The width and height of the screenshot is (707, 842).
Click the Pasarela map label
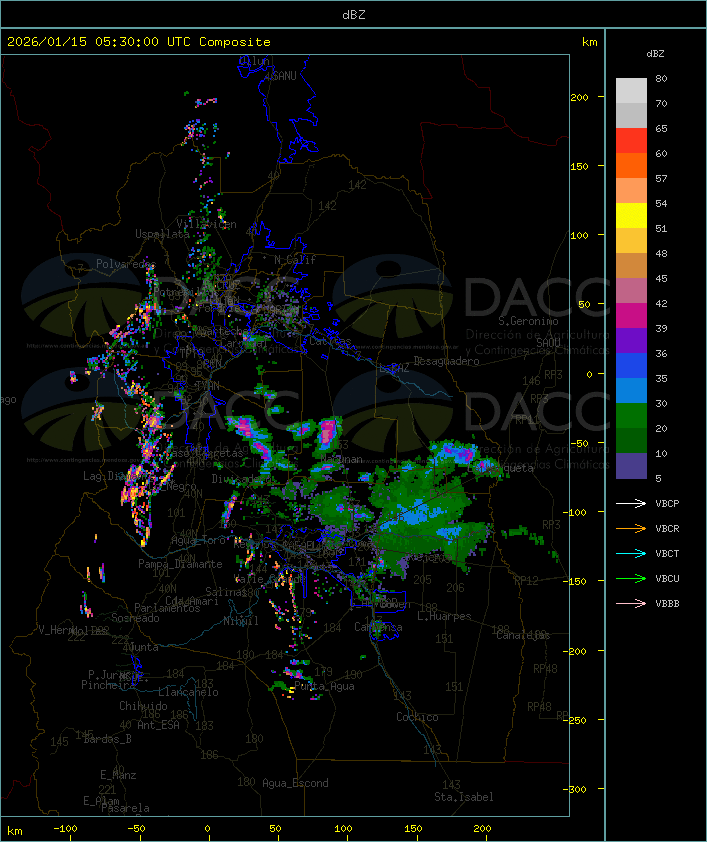pos(126,808)
